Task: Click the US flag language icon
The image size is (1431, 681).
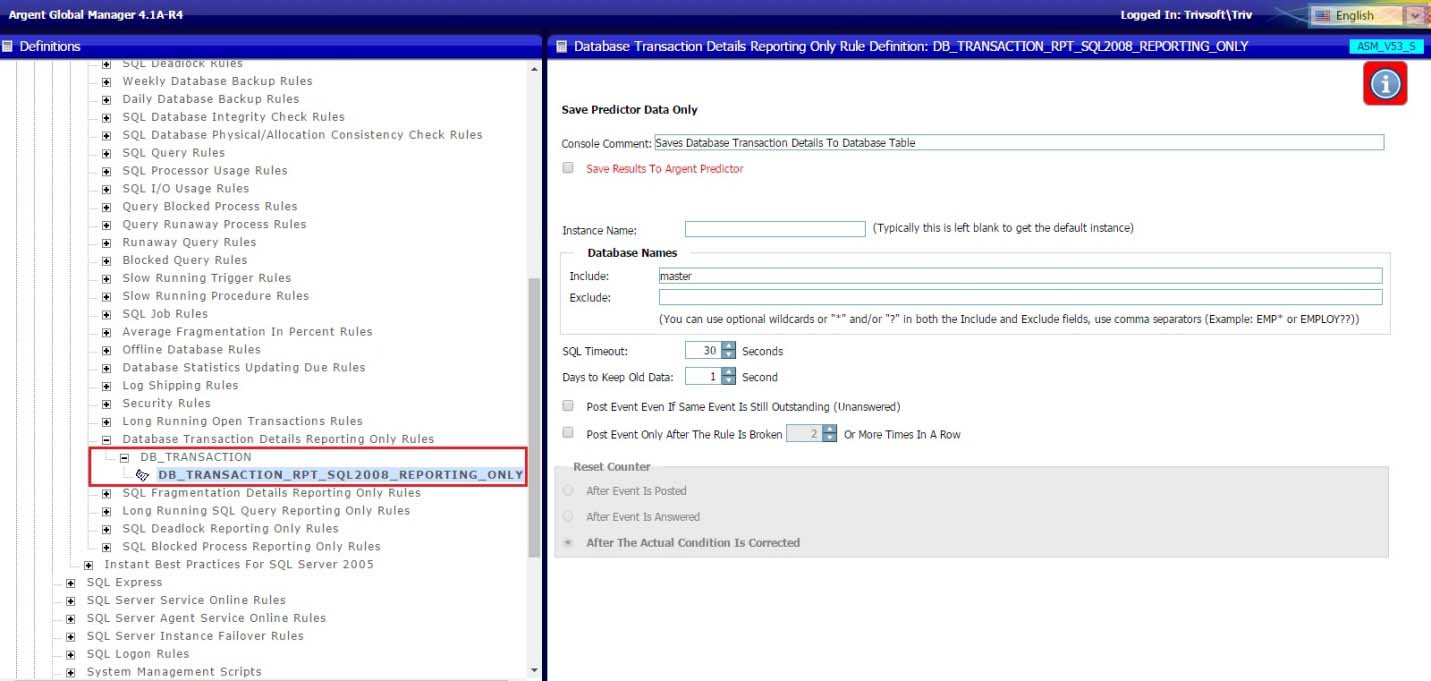Action: 1322,15
